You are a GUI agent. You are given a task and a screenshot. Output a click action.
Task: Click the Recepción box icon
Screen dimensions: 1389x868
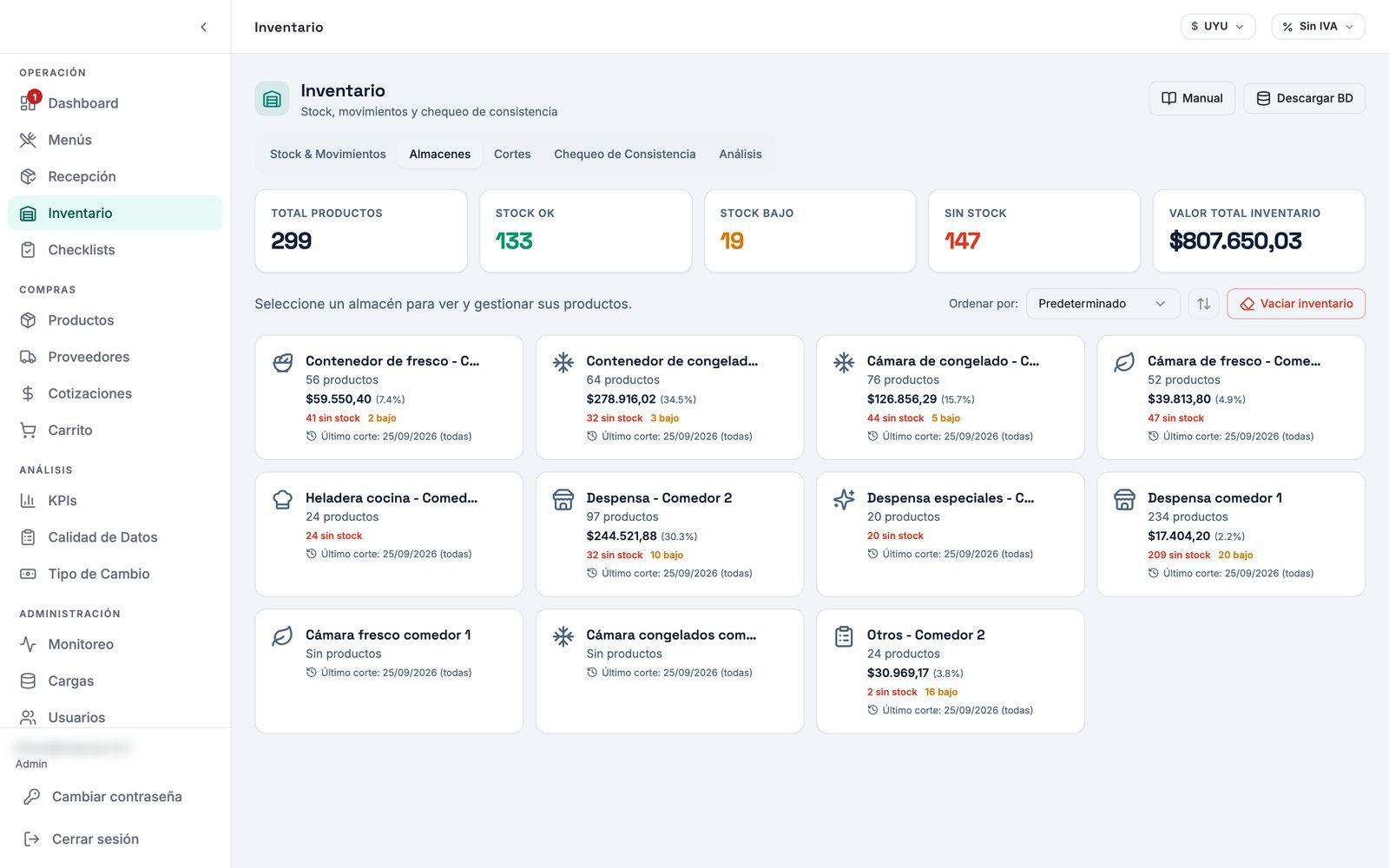pyautogui.click(x=28, y=176)
